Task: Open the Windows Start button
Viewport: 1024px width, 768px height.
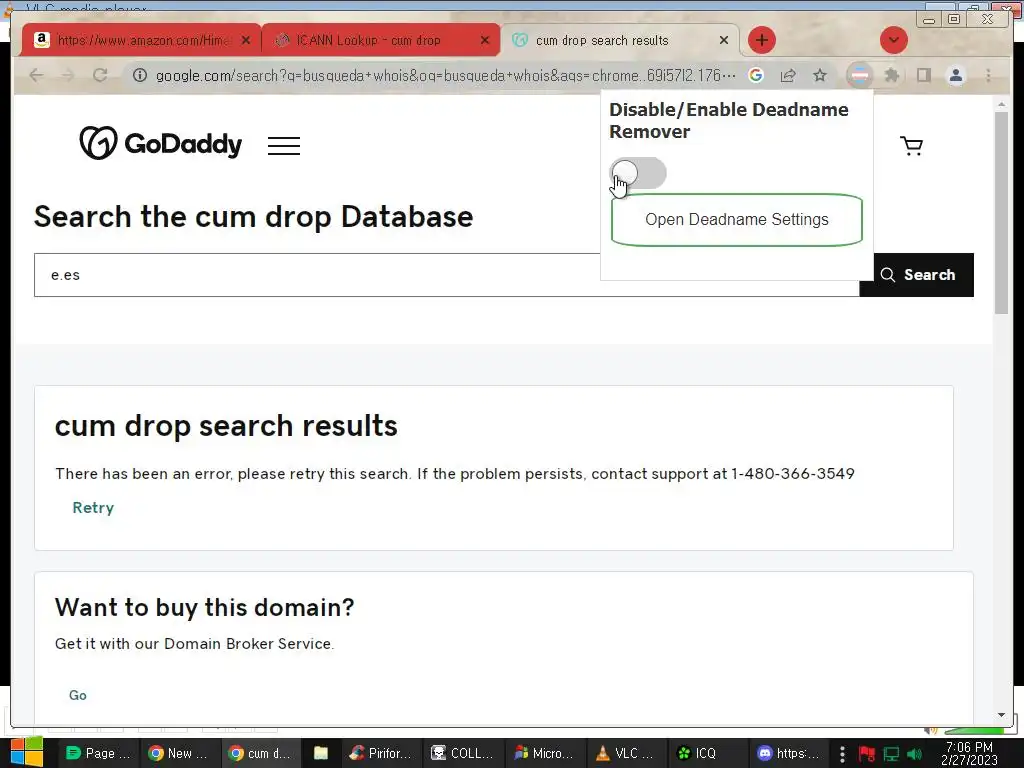Action: pyautogui.click(x=25, y=753)
